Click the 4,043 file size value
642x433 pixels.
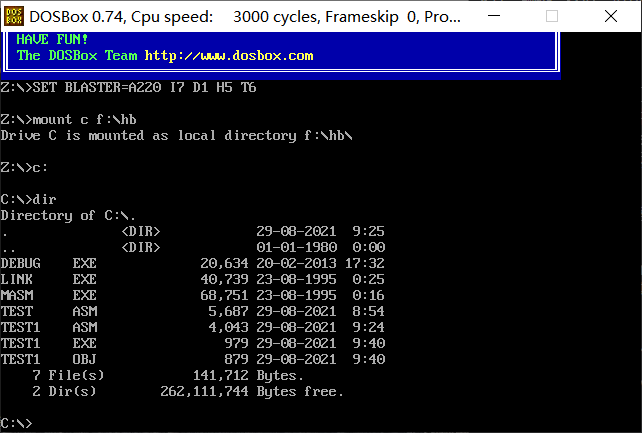(x=228, y=327)
